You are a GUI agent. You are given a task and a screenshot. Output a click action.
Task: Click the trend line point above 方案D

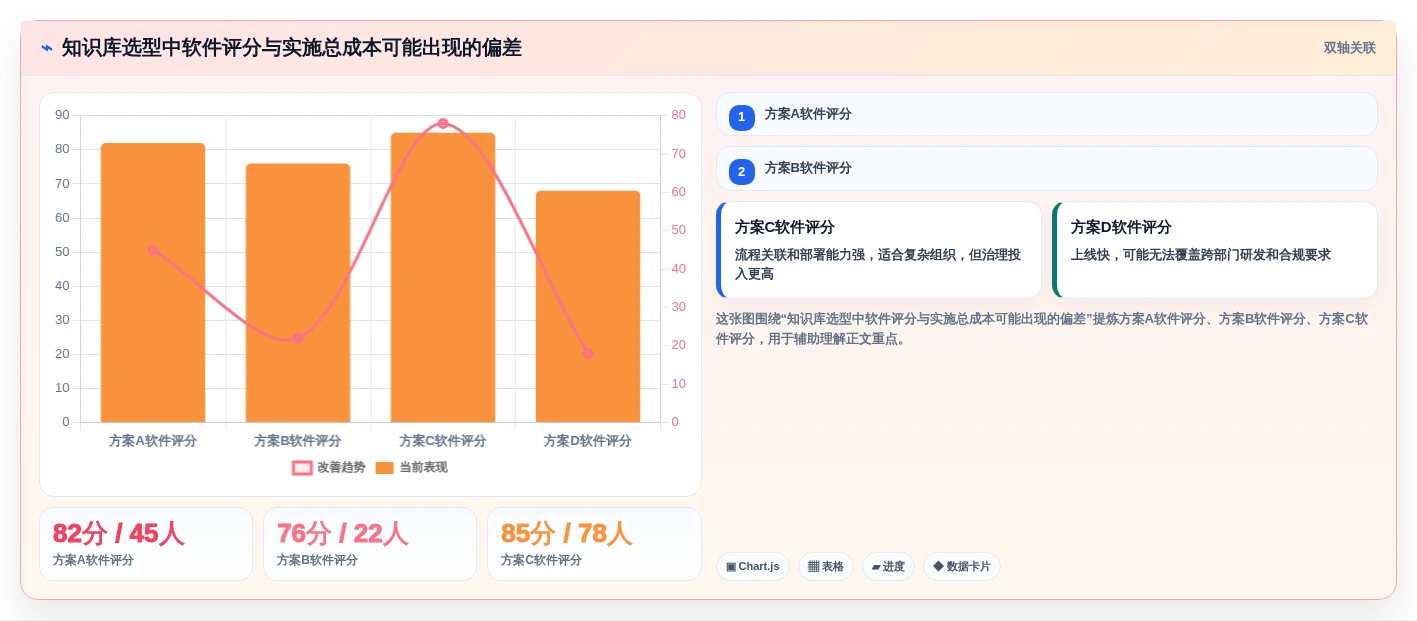point(588,353)
